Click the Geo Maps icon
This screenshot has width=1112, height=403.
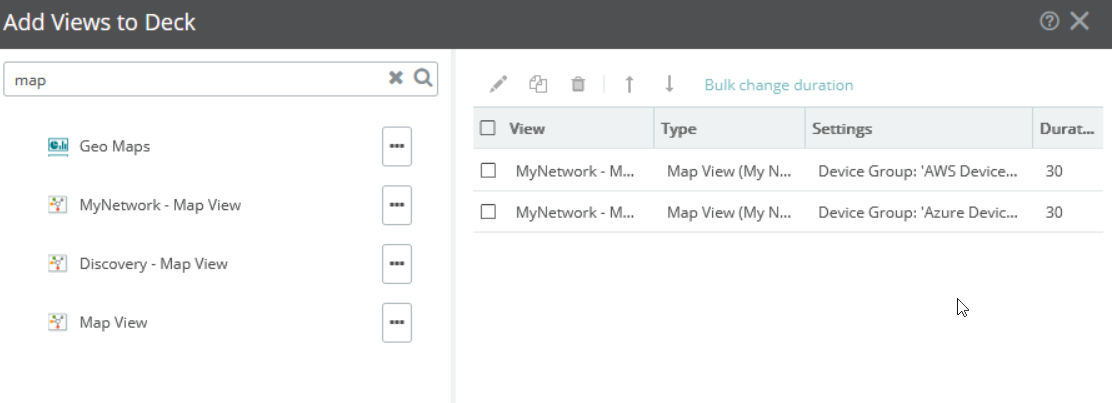[x=57, y=146]
